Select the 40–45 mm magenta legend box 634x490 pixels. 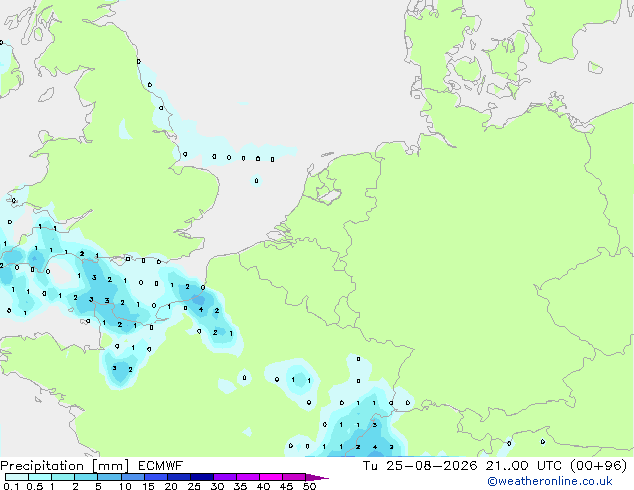click(271, 477)
